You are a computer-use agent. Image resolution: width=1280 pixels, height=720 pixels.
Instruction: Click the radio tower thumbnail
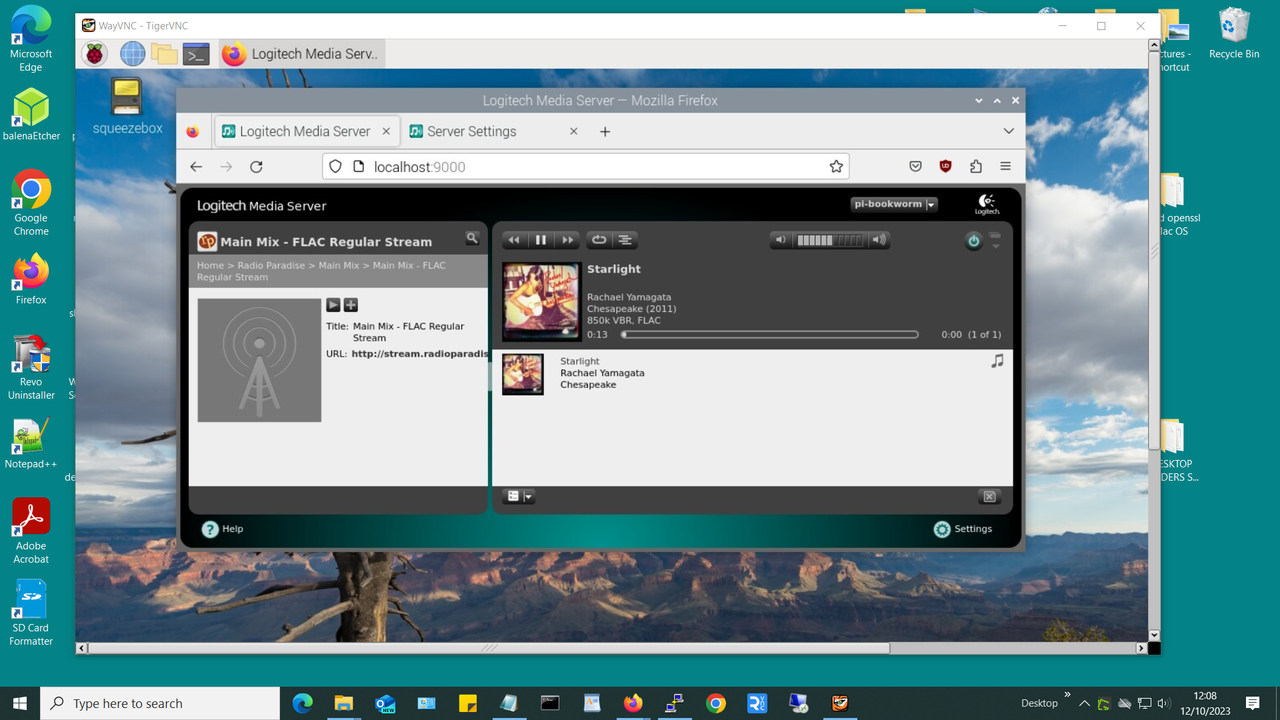[259, 360]
